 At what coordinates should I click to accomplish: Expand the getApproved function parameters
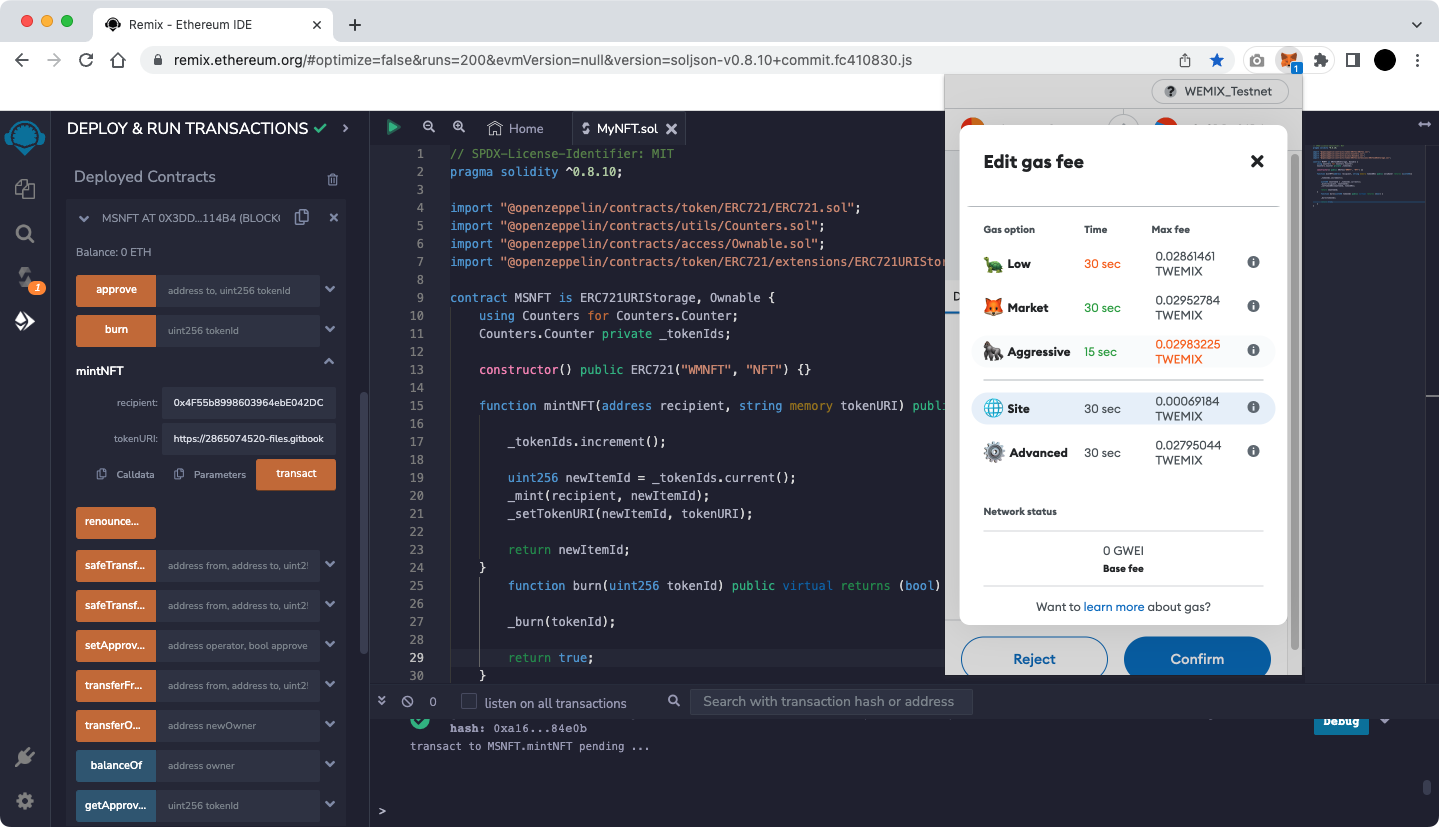tap(330, 805)
